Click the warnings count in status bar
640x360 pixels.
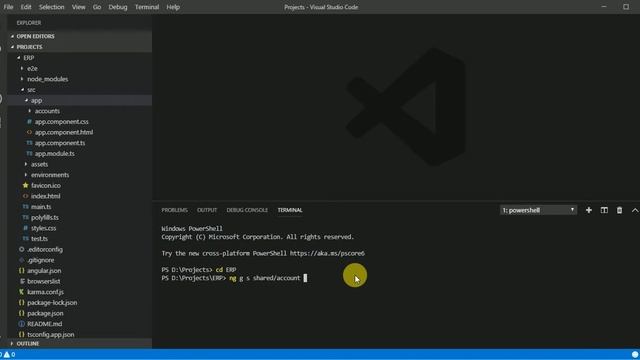9,354
